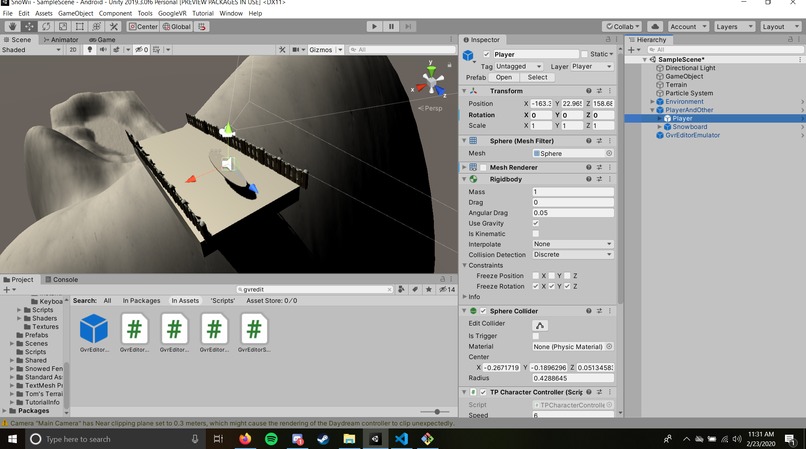Toggle Mesh Renderer enabled checkbox
Image resolution: width=806 pixels, height=449 pixels.
tap(483, 167)
